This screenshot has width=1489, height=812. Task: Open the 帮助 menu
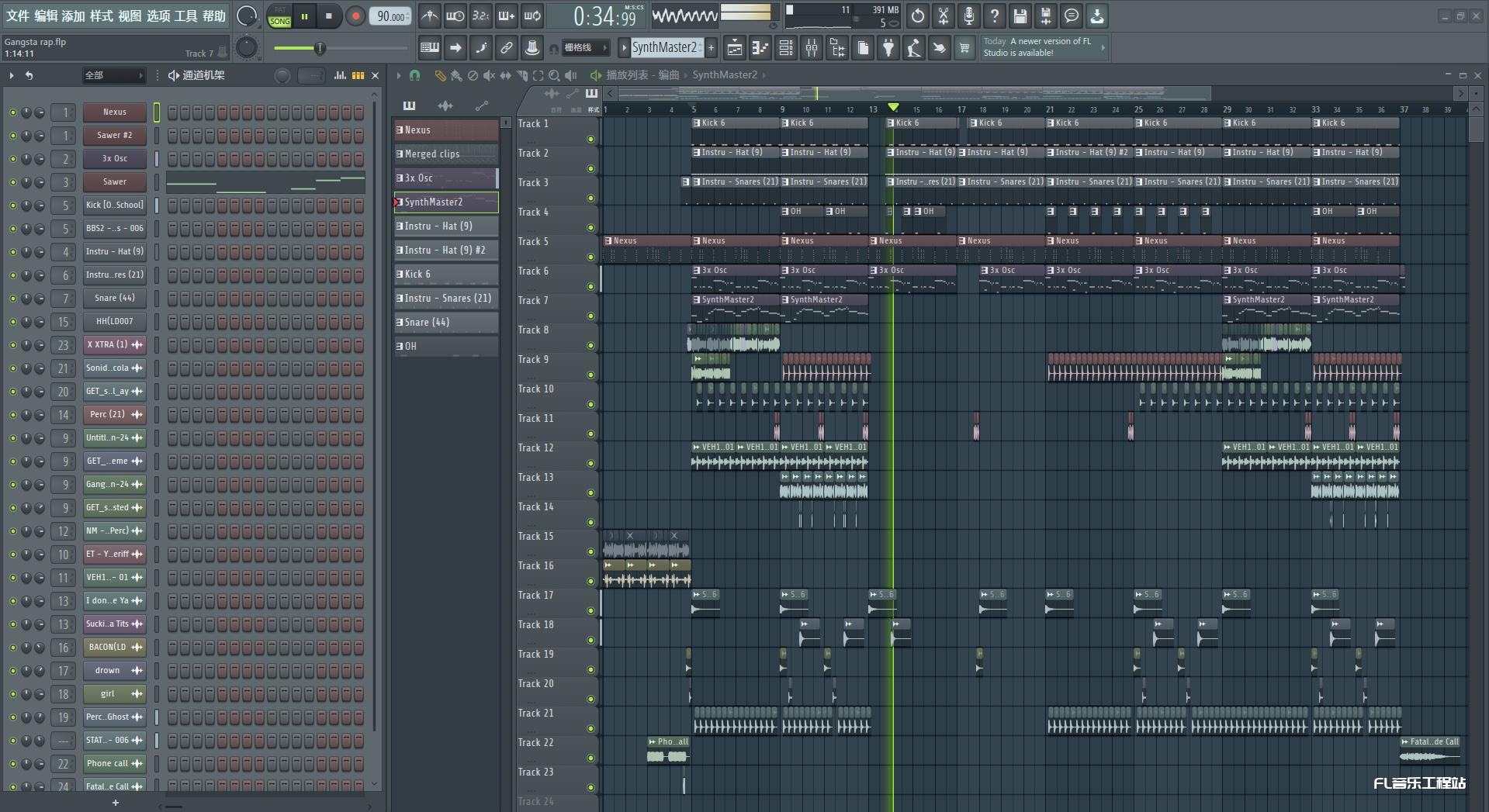pyautogui.click(x=214, y=16)
